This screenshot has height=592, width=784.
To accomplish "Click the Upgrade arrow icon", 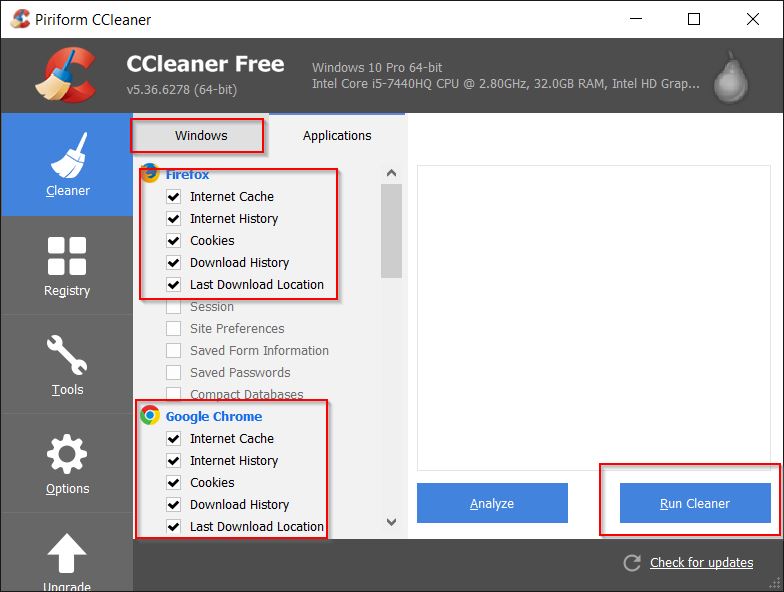I will pyautogui.click(x=67, y=553).
